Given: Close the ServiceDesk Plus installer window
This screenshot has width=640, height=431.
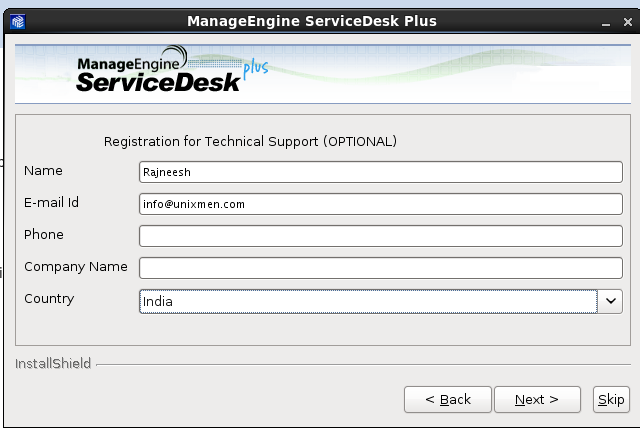Looking at the screenshot, I should pos(628,22).
